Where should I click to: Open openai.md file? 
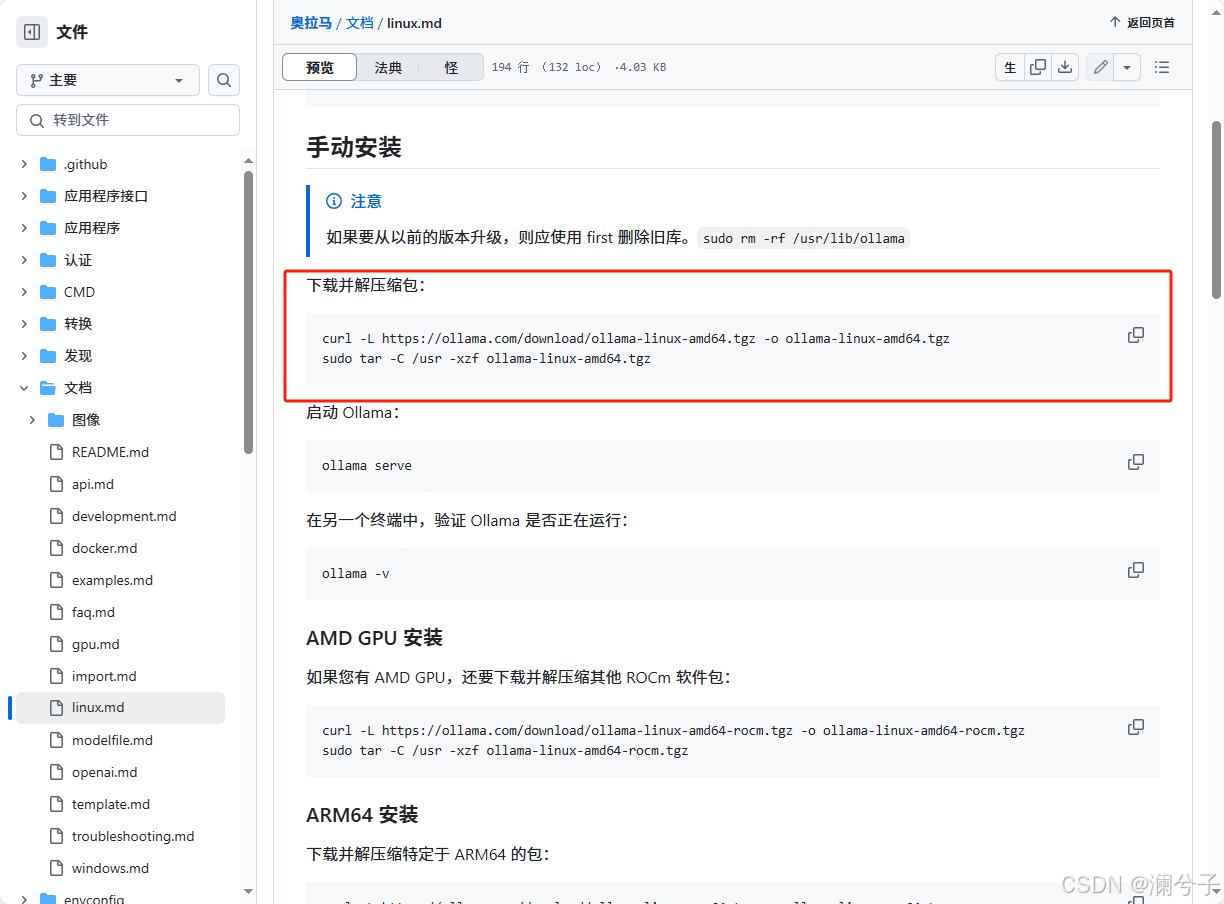[105, 772]
